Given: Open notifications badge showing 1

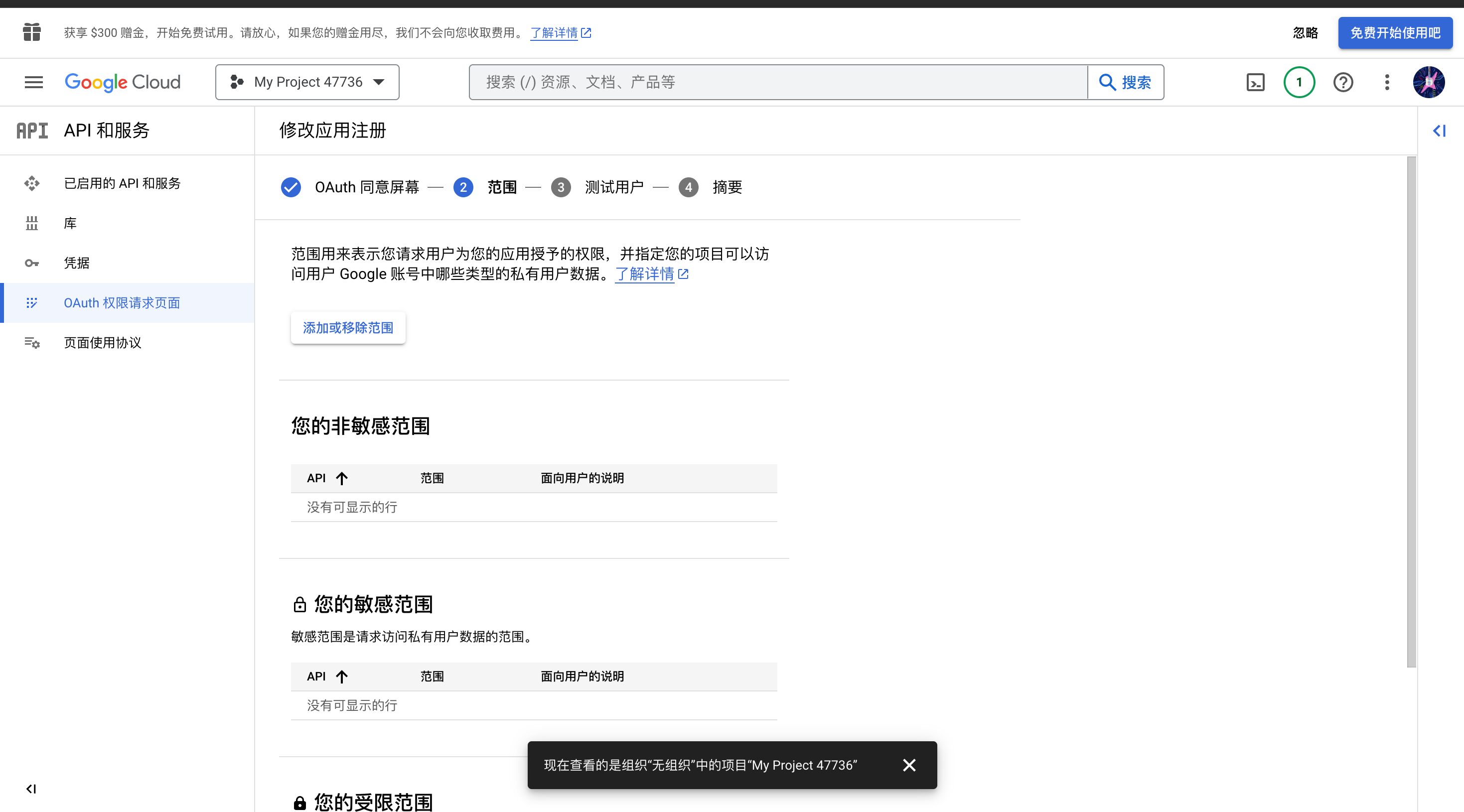Looking at the screenshot, I should click(1299, 82).
